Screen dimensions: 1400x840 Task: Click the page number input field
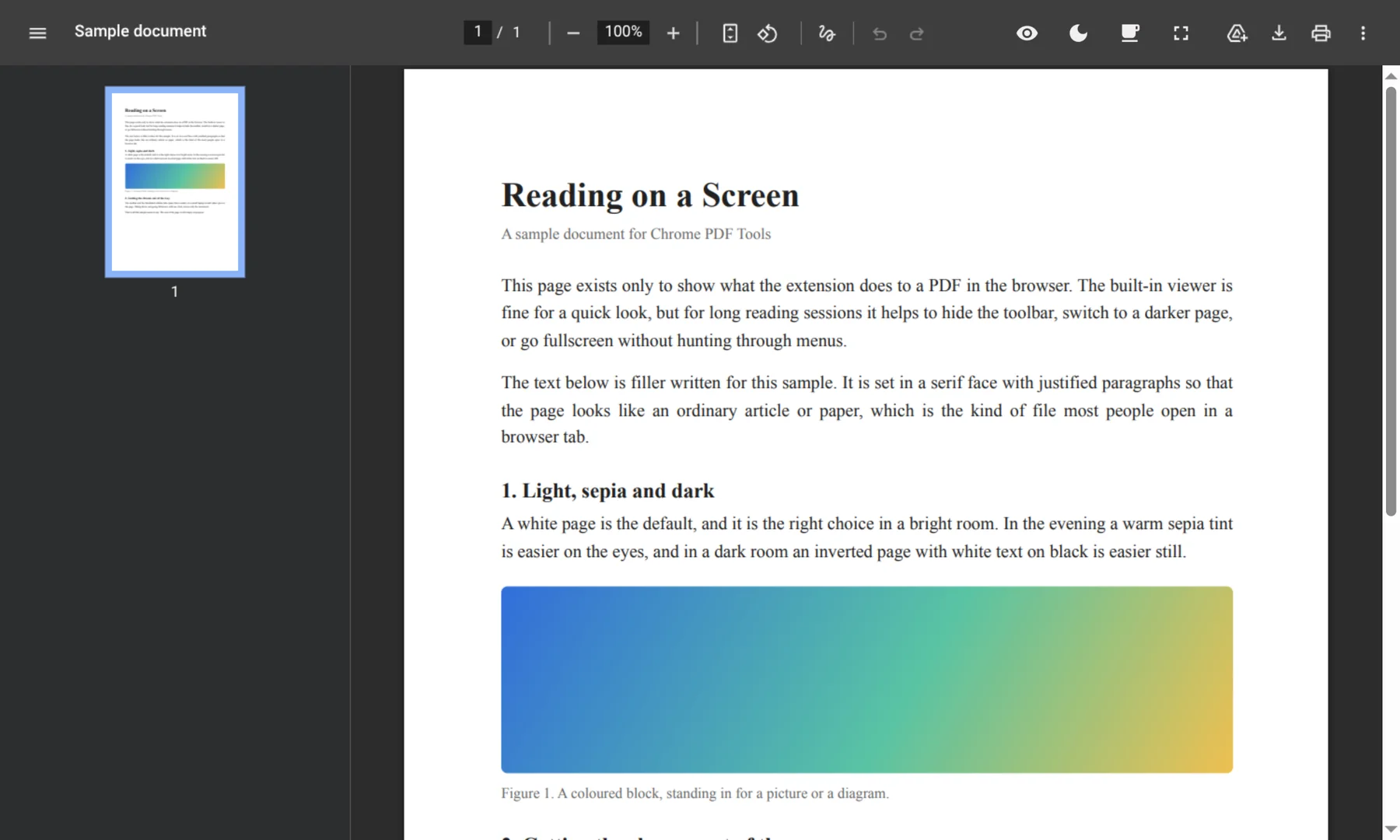click(478, 32)
